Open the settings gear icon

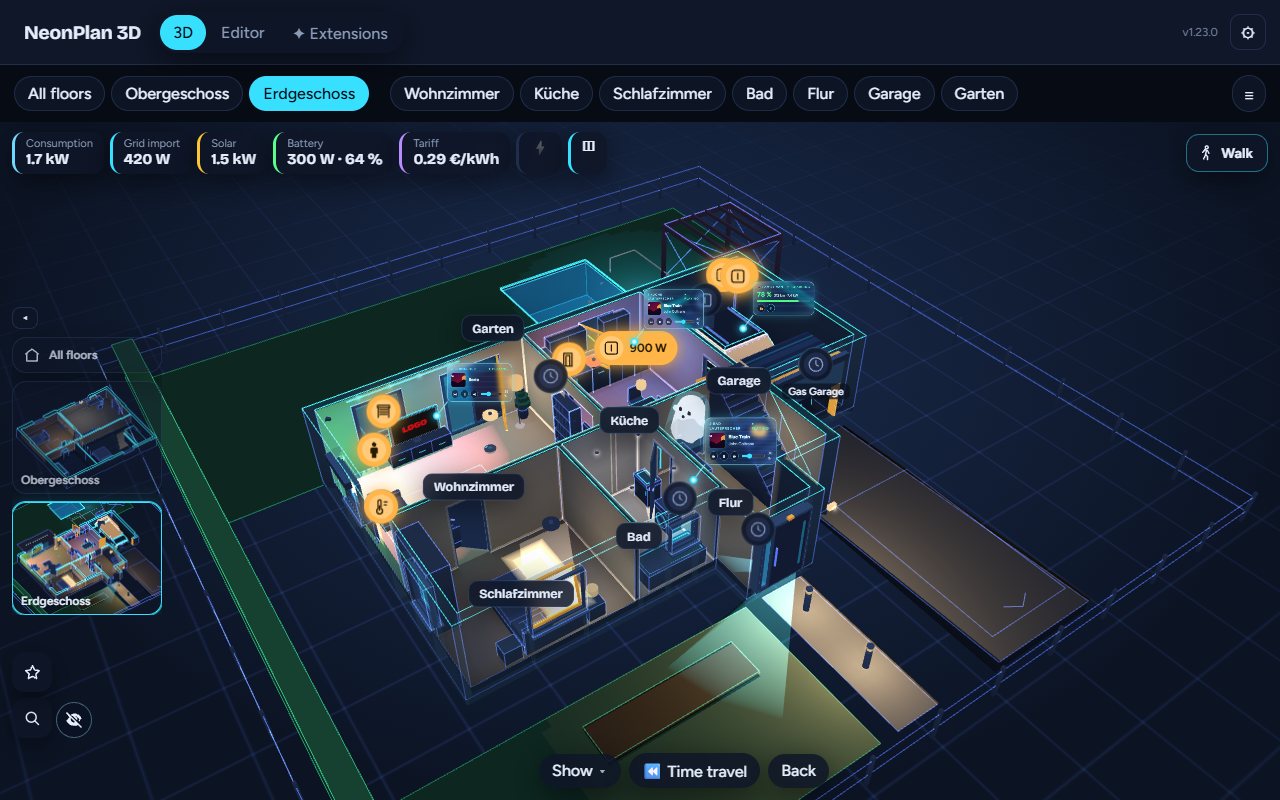point(1247,33)
